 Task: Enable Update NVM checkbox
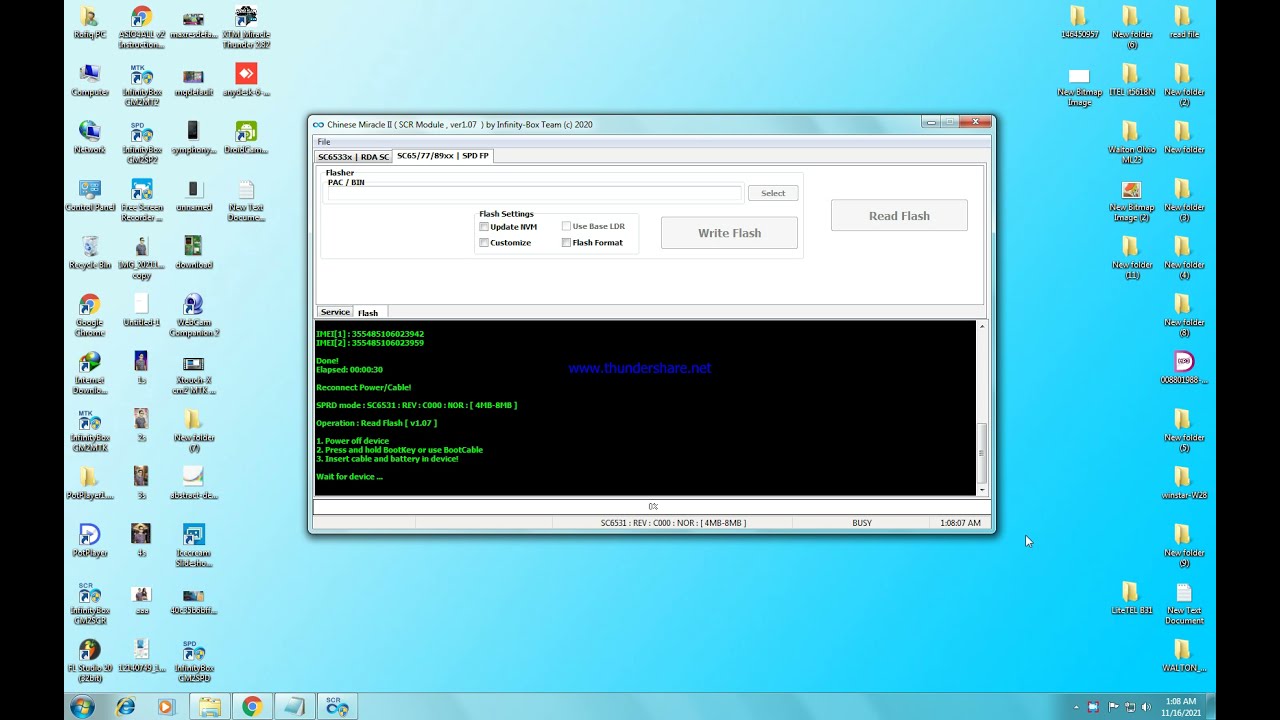(484, 227)
